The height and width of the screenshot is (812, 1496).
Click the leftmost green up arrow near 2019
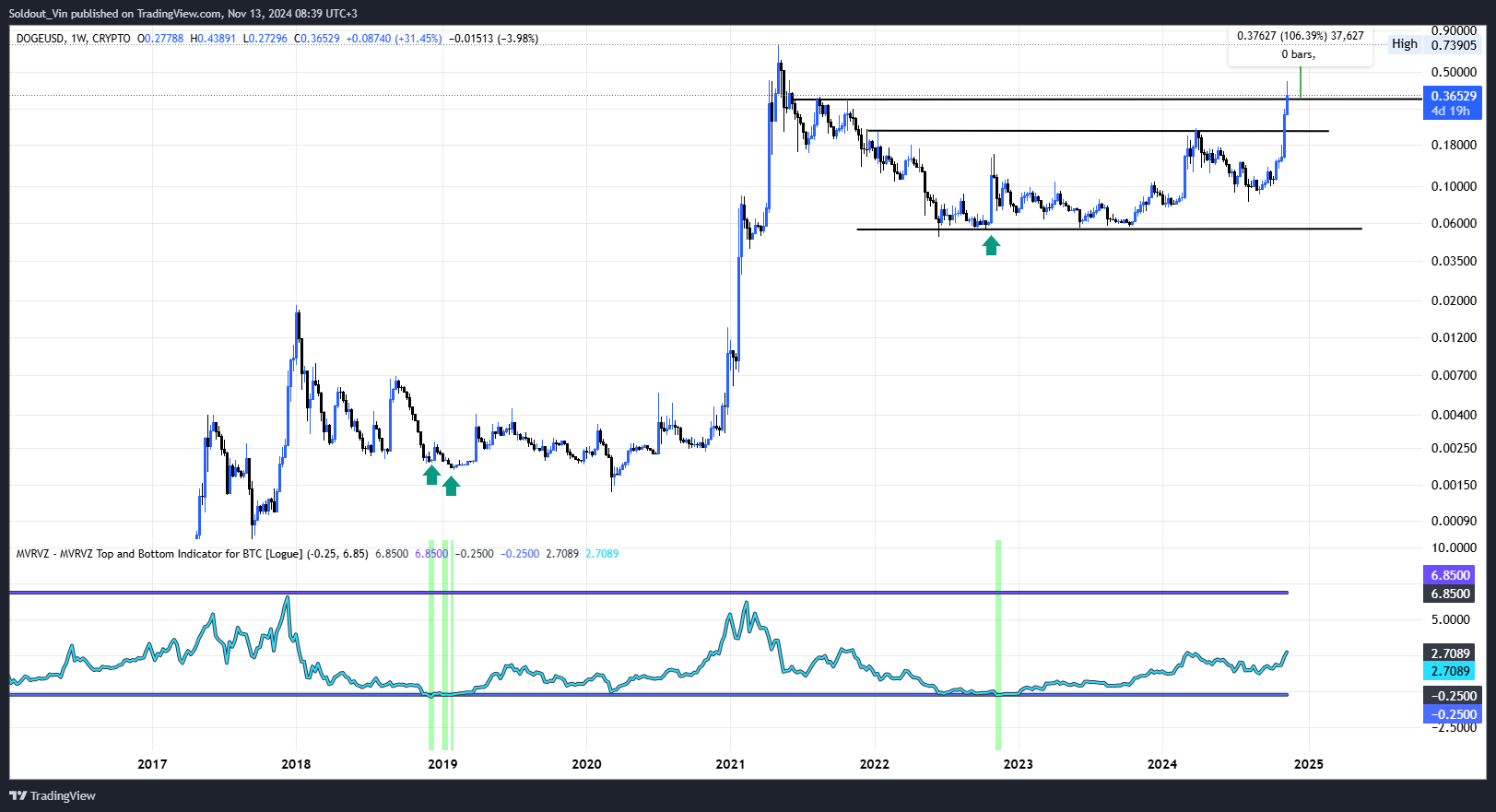431,475
